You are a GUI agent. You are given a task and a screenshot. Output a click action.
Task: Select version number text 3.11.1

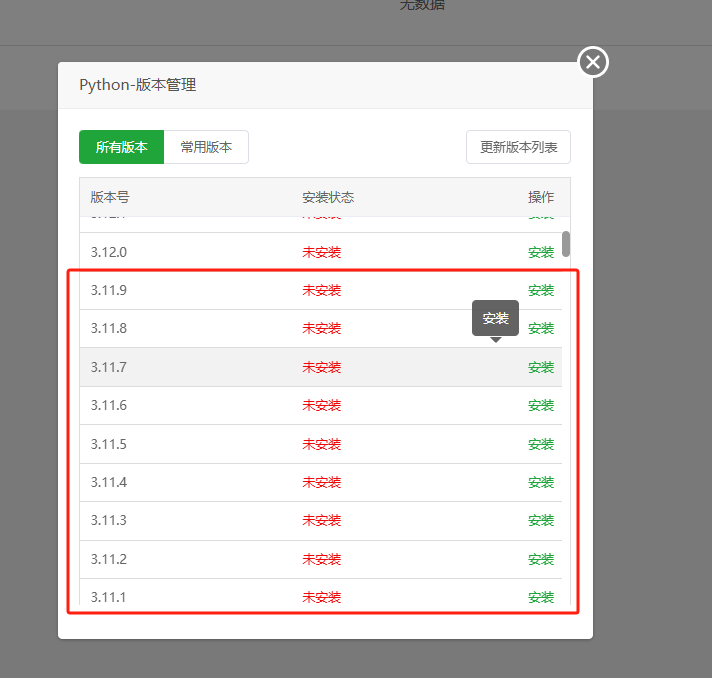[x=108, y=597]
